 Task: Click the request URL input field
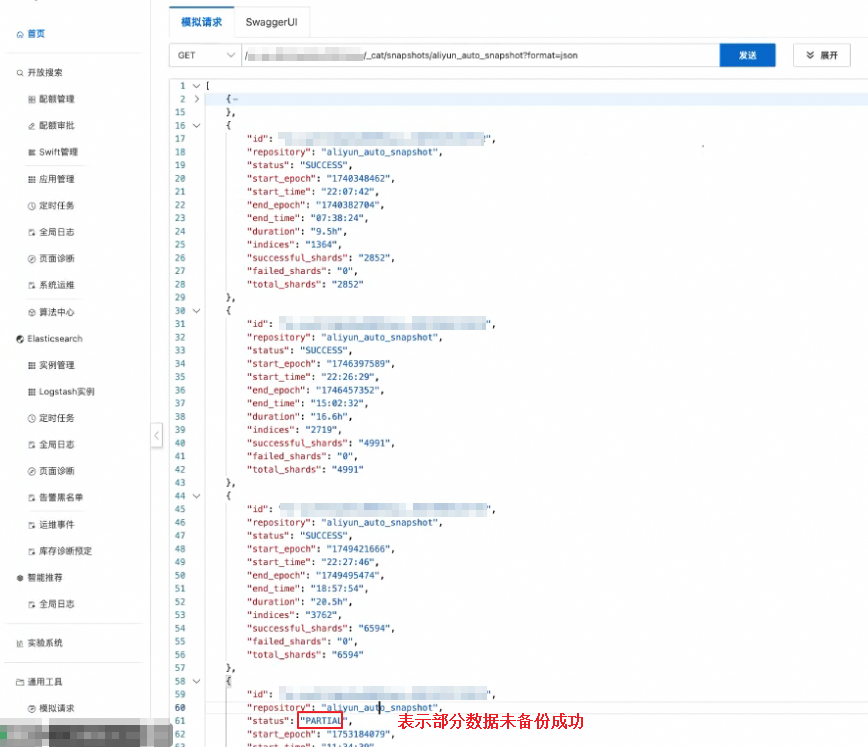coord(480,55)
